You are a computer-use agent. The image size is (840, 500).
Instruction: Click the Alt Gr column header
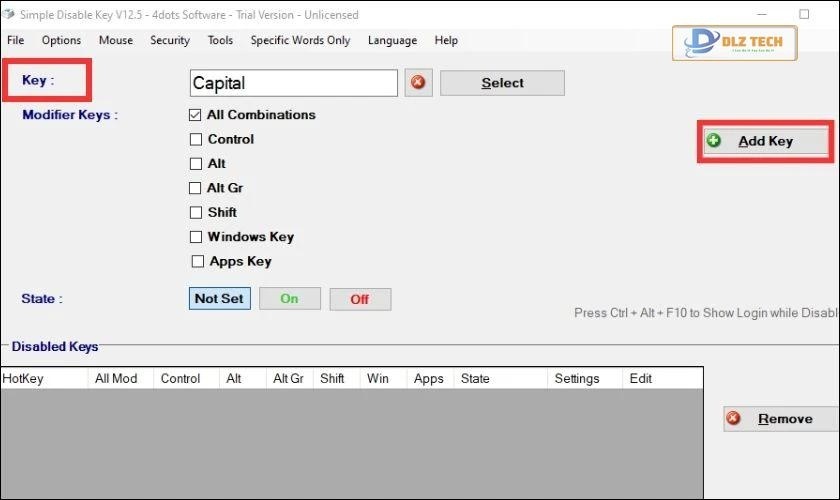[x=289, y=378]
